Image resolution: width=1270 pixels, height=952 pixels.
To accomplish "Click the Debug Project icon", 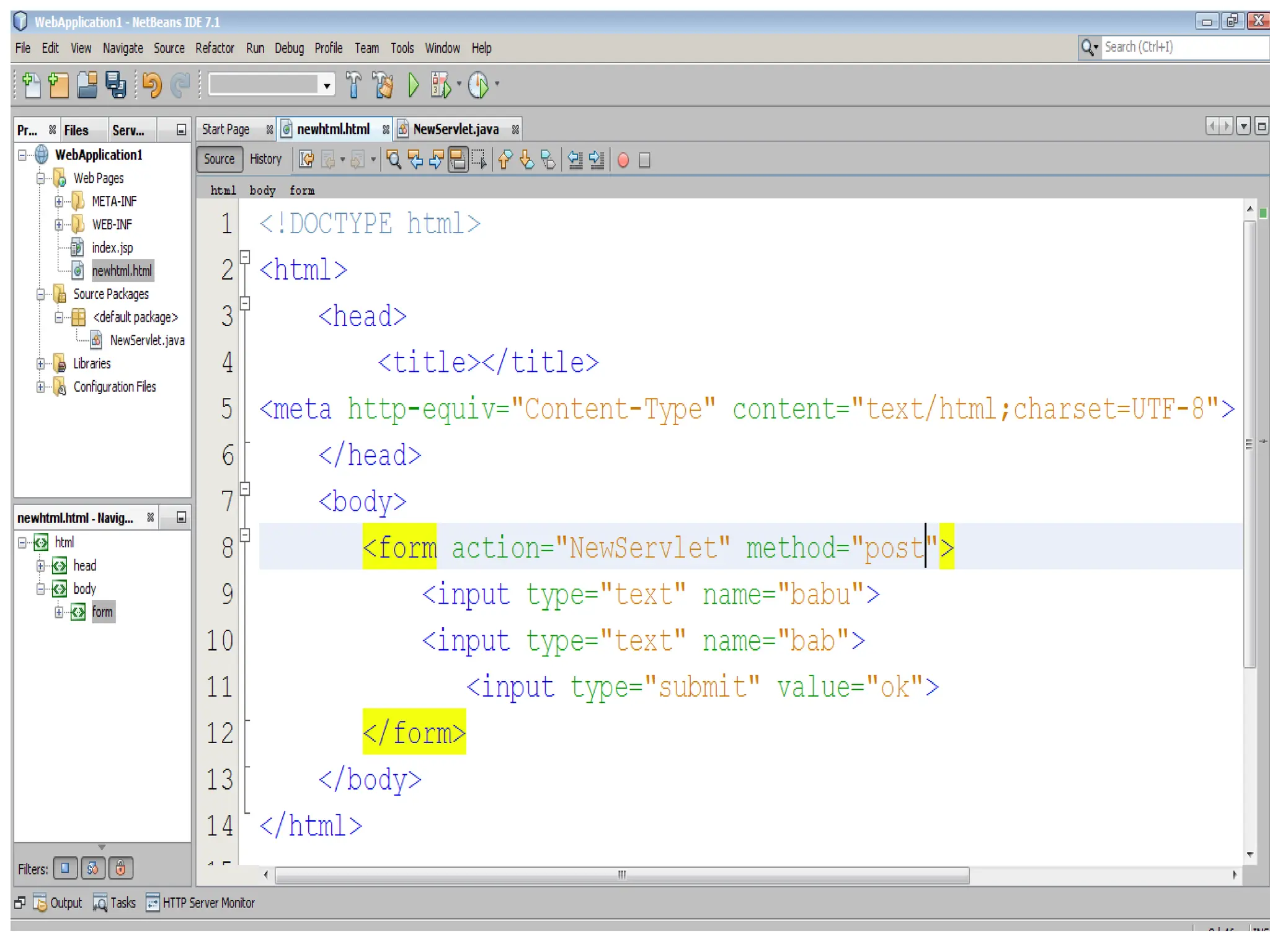I will [x=441, y=85].
